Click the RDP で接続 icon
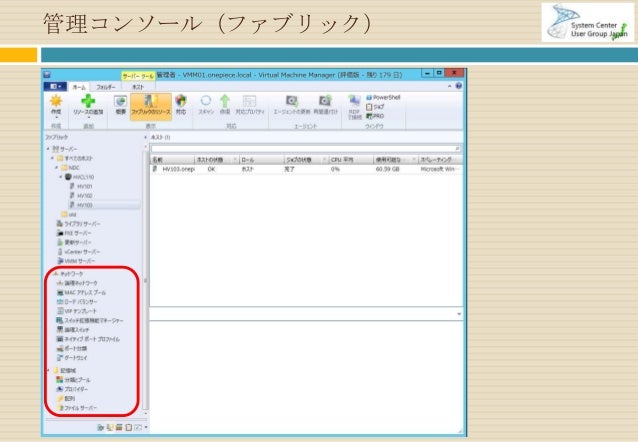 click(354, 101)
